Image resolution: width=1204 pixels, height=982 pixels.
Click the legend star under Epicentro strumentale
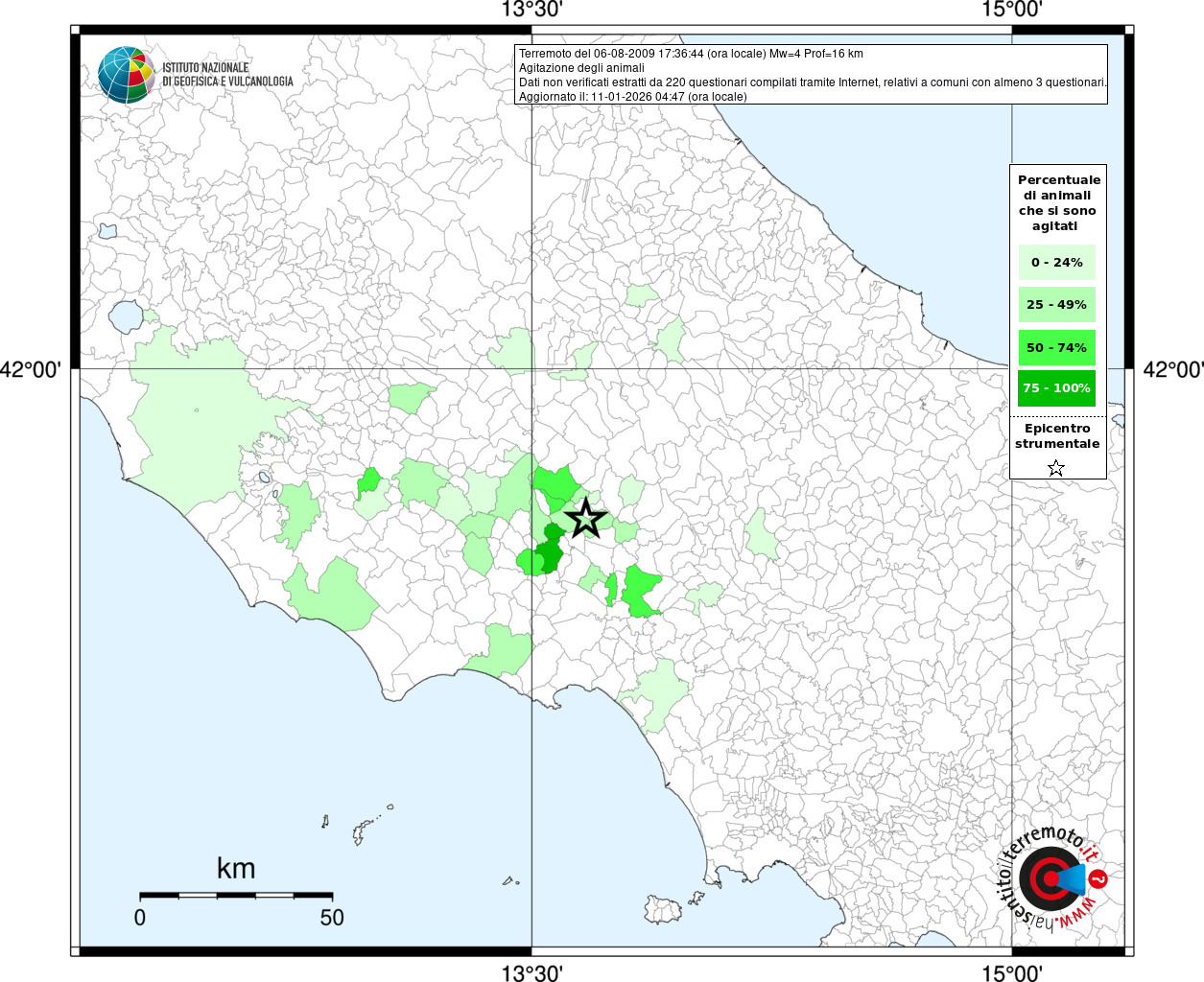click(x=1056, y=468)
